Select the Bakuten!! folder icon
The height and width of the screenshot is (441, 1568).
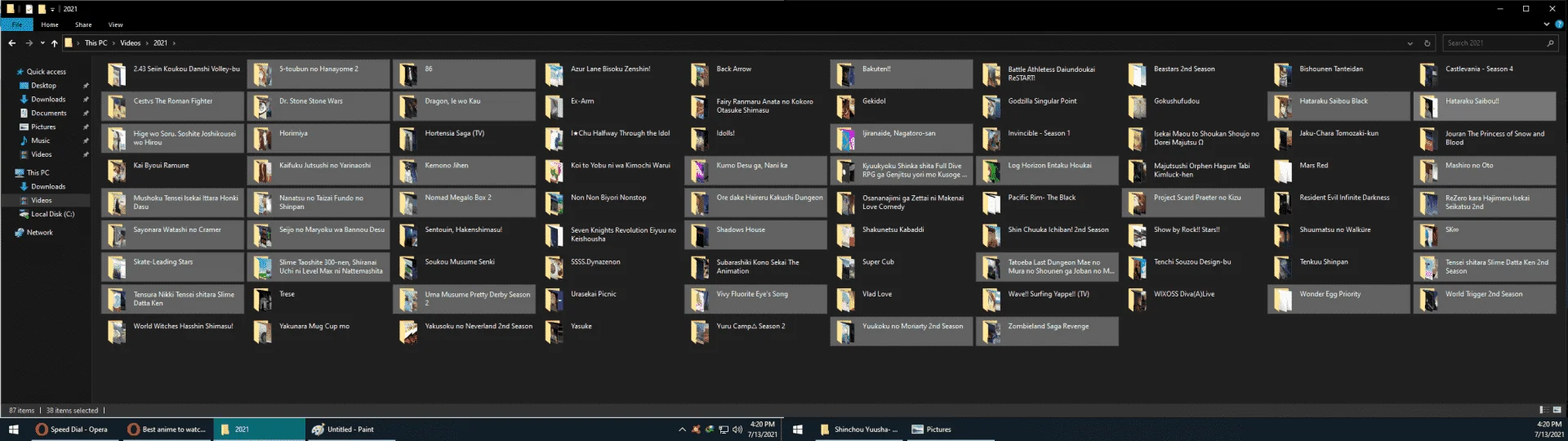[x=845, y=74]
